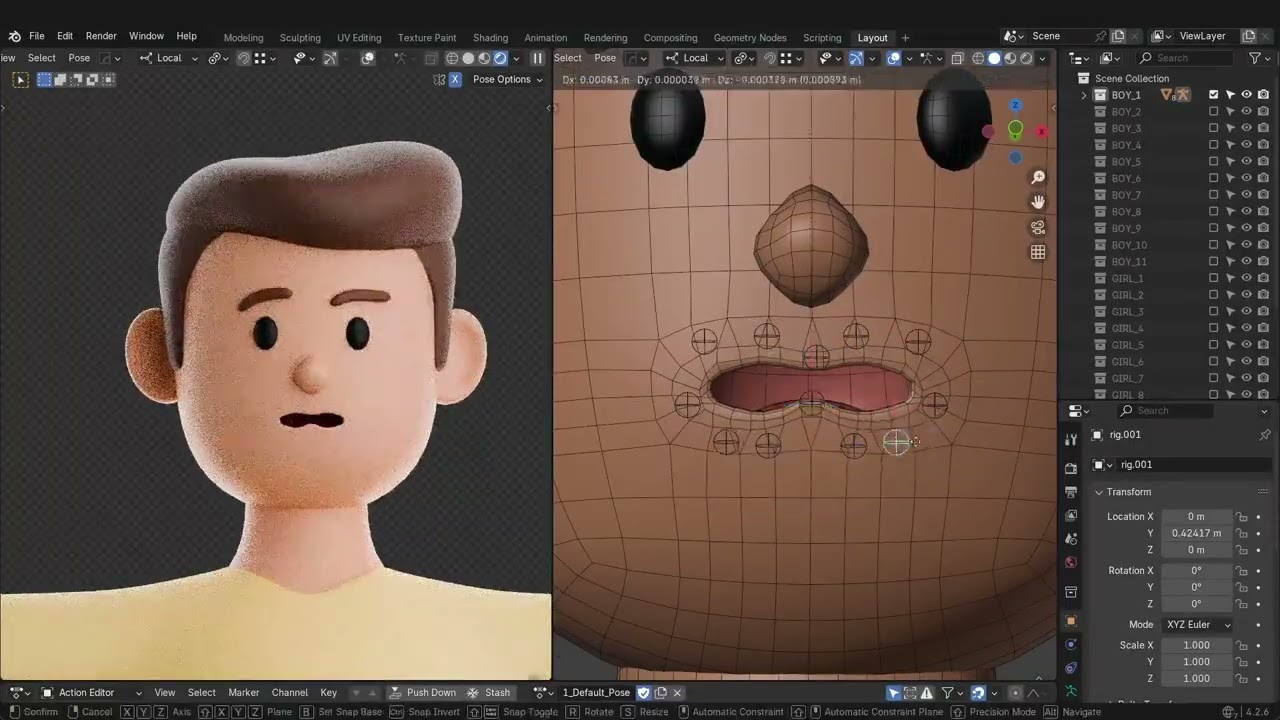1280x720 pixels.
Task: Select GIRL_3 collection in outliner
Action: click(1127, 312)
